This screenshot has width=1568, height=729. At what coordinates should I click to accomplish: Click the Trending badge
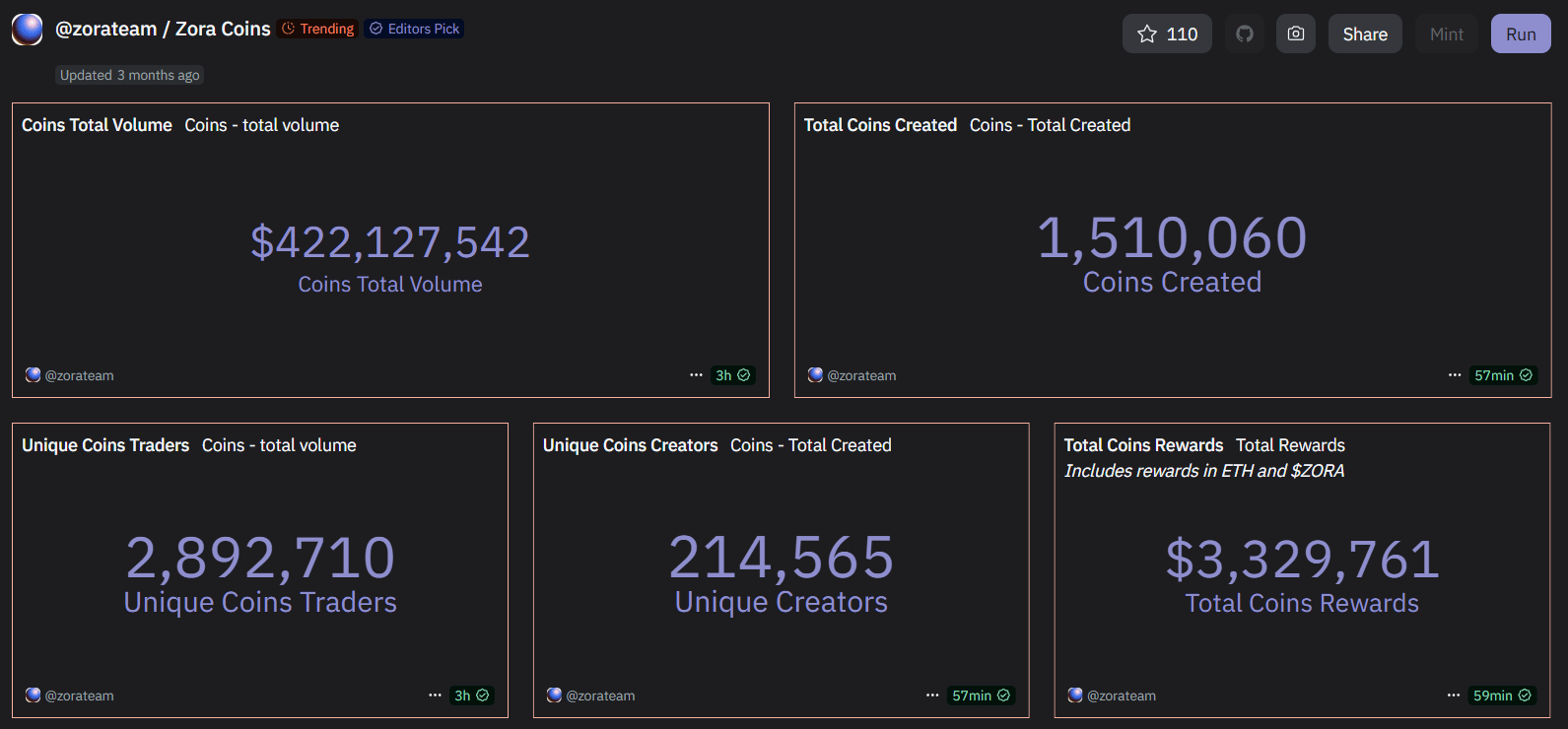tap(317, 29)
